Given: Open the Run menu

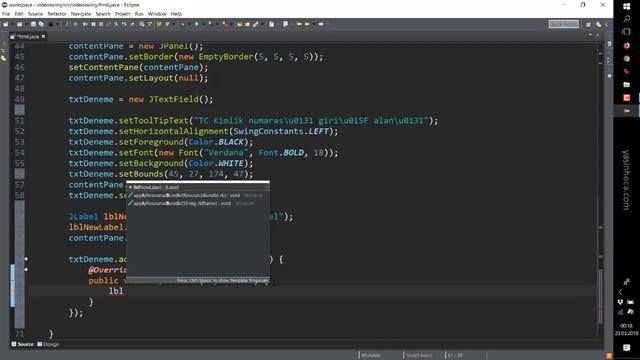Looking at the screenshot, I should 139,14.
